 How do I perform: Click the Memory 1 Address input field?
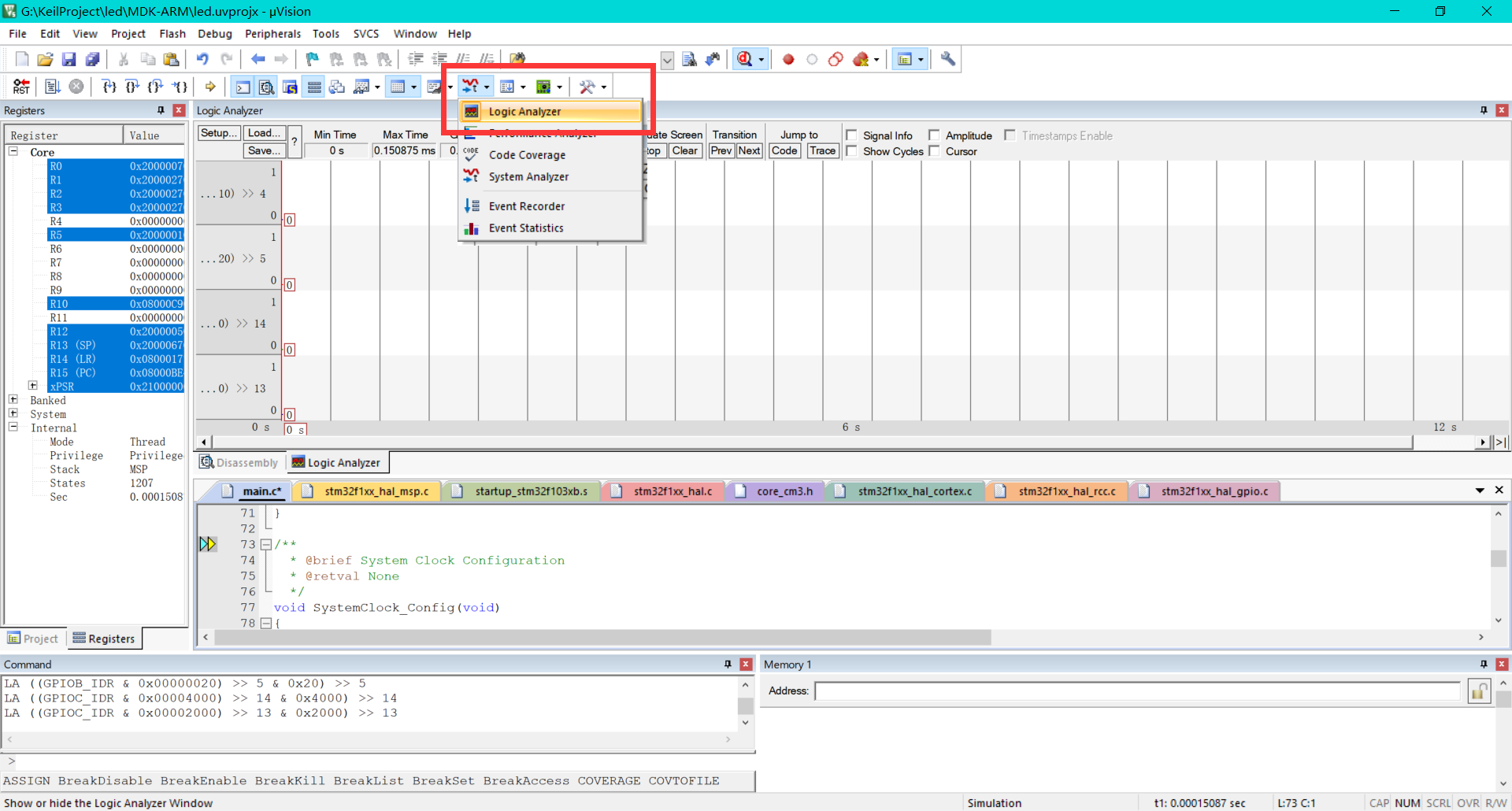click(1137, 691)
